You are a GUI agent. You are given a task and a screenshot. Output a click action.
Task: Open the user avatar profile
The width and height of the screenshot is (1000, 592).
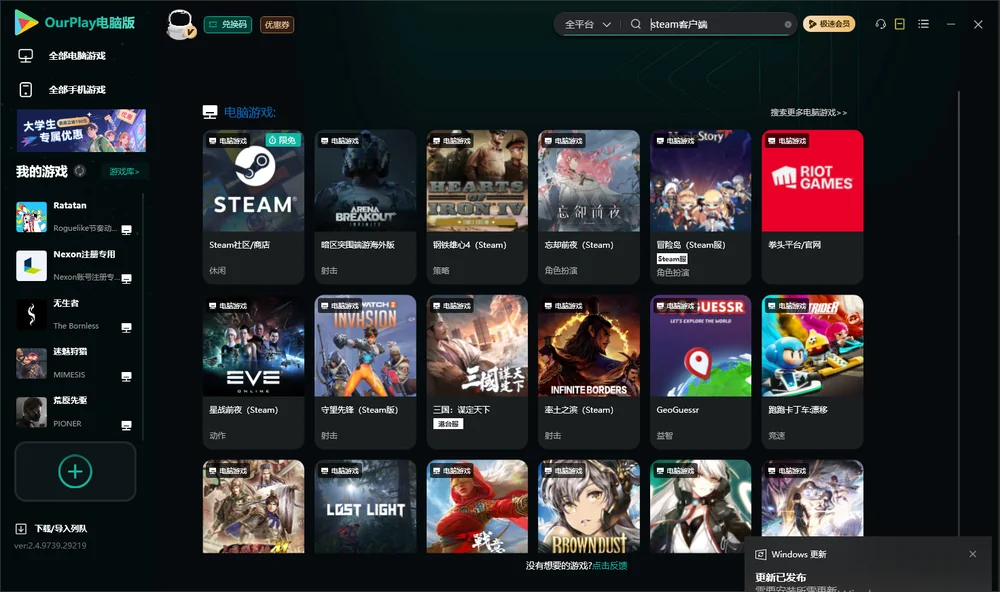[180, 24]
